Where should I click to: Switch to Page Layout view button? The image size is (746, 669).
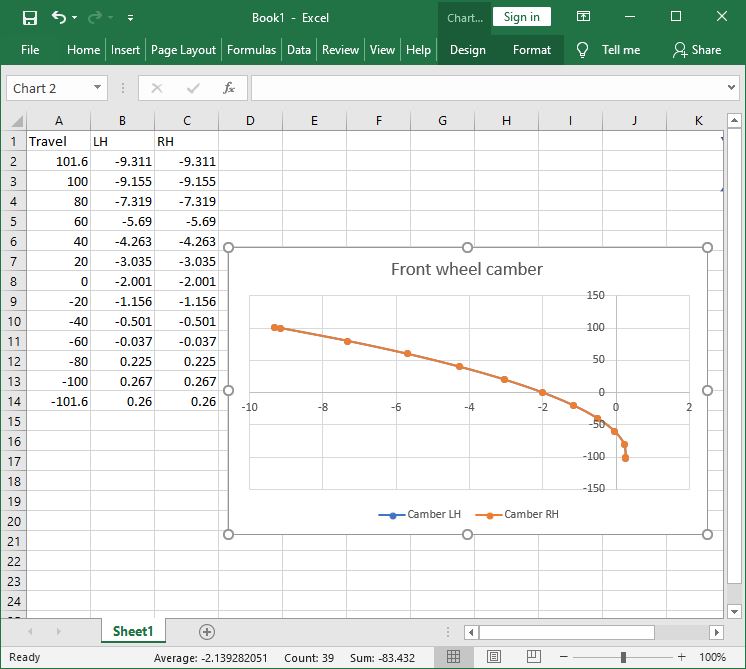[492, 657]
